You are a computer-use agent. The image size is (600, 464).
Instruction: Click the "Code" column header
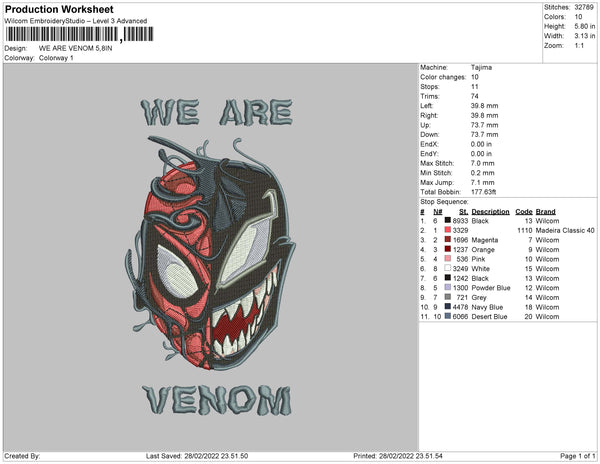pyautogui.click(x=524, y=212)
